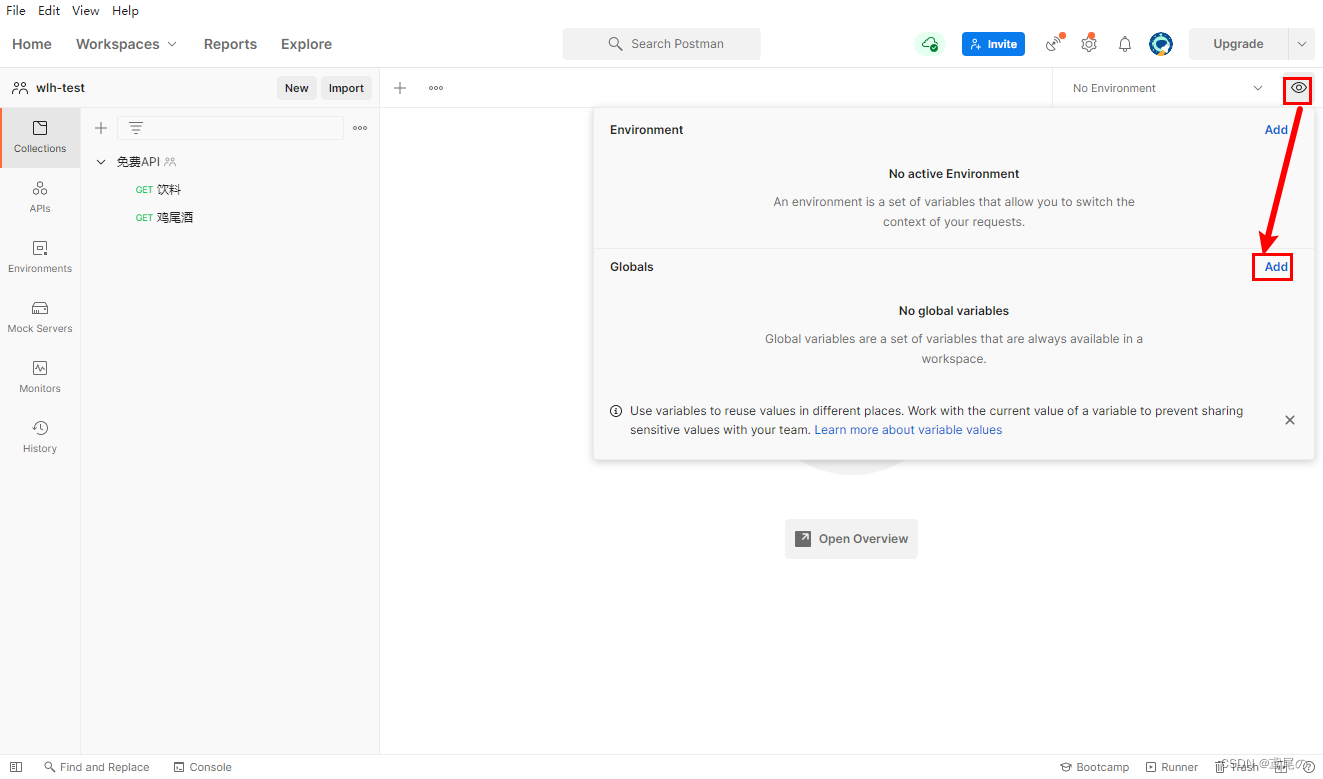1323x779 pixels.
Task: Collapse the 免费API collection
Action: (x=101, y=162)
